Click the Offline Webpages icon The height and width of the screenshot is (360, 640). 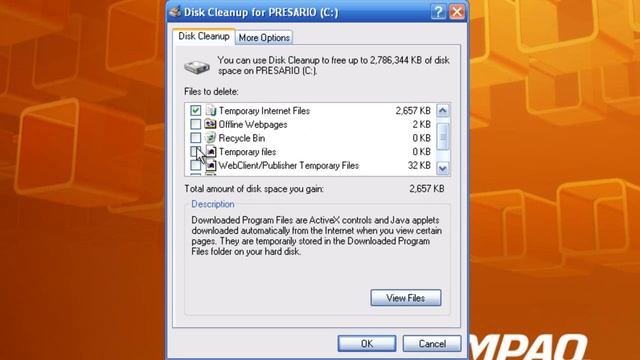click(211, 124)
